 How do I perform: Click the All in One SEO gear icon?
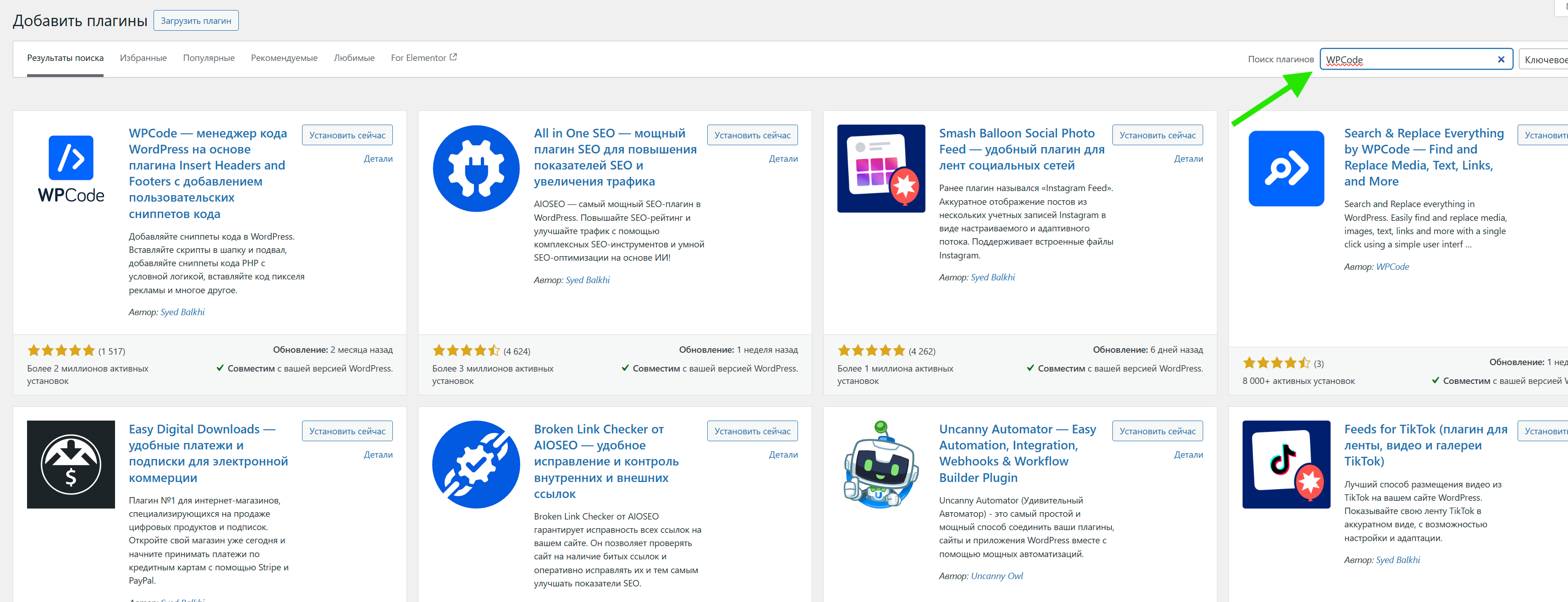tap(476, 169)
